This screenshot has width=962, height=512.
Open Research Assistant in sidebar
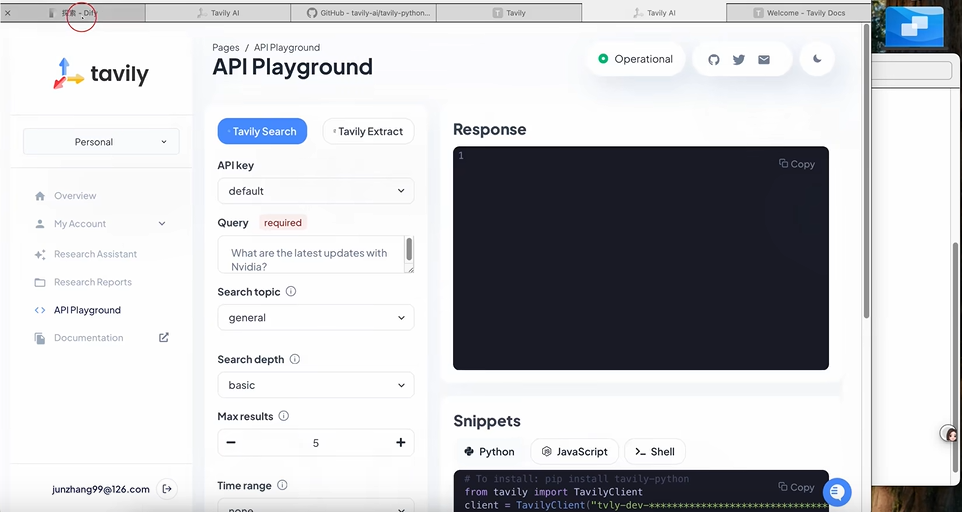(95, 254)
